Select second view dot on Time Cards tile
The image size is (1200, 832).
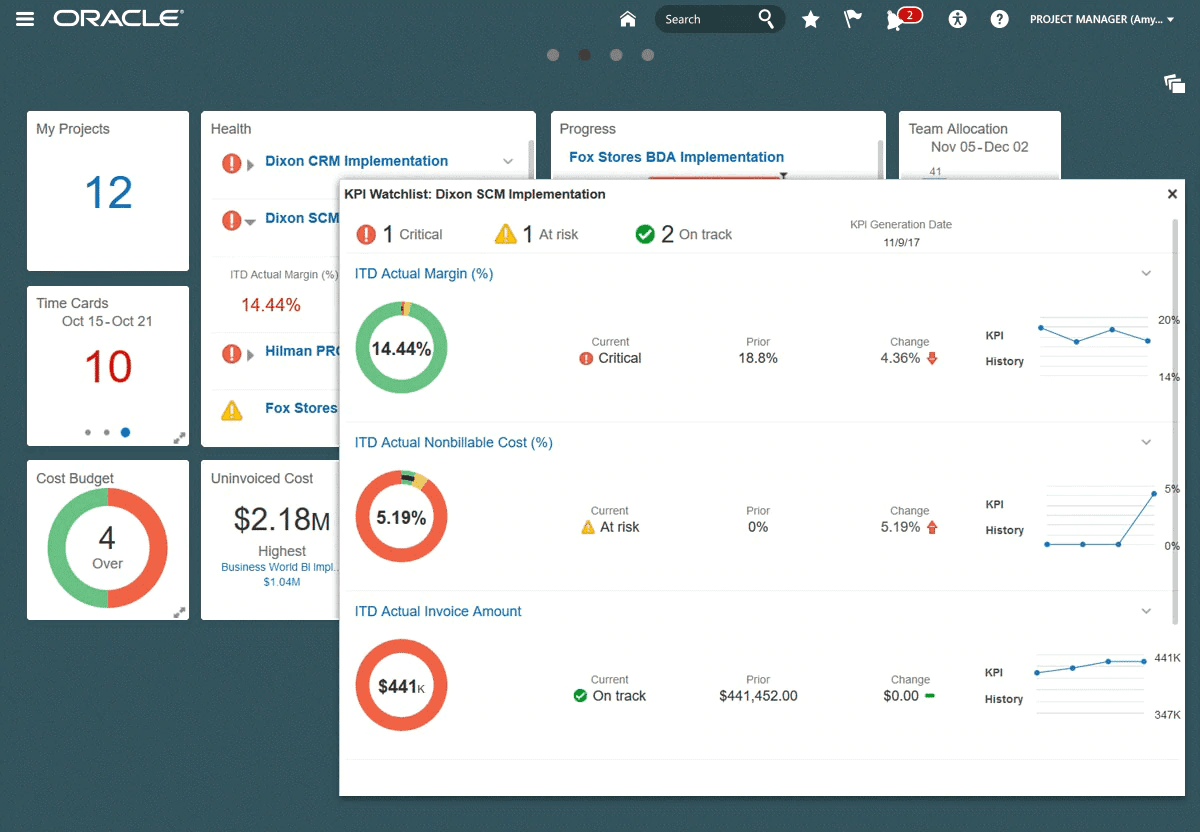[106, 433]
